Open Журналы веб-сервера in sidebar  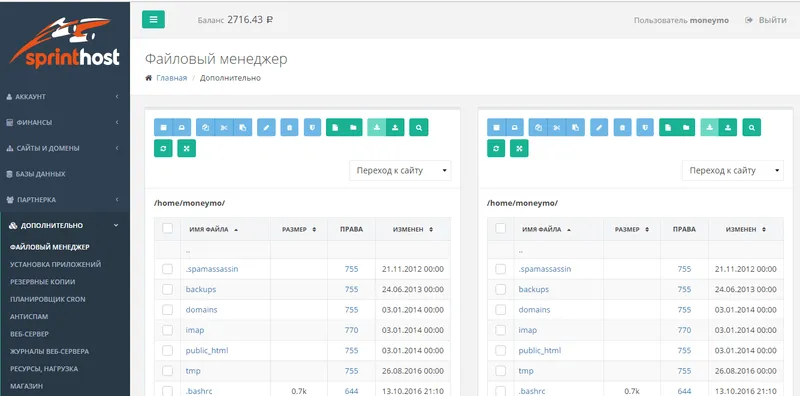click(49, 351)
